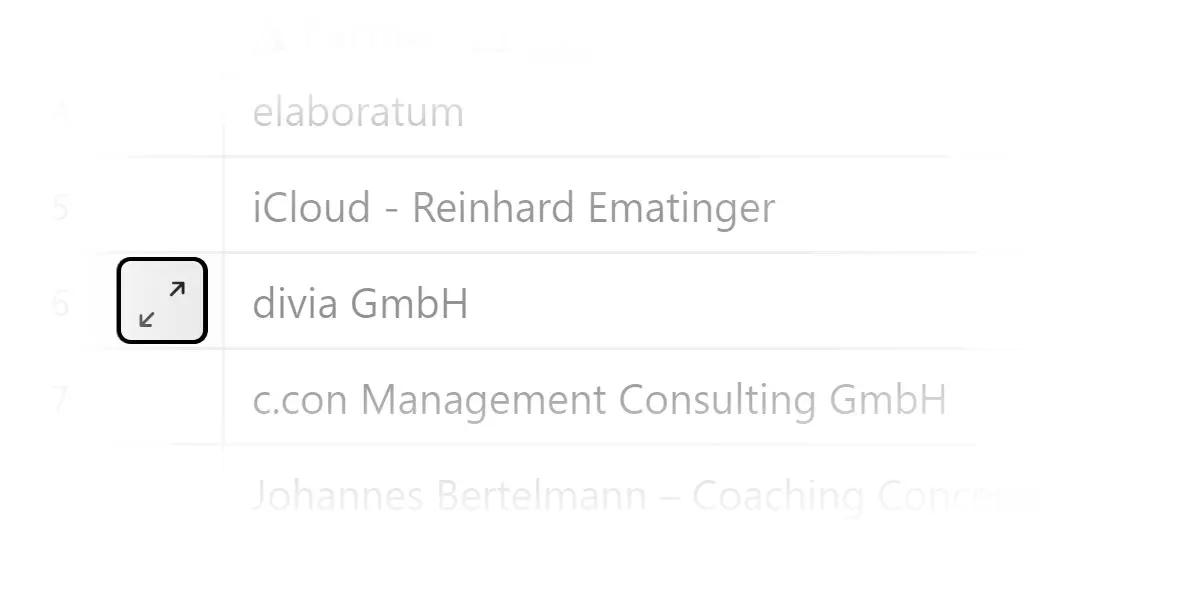The width and height of the screenshot is (1184, 600).
Task: Click the iCloud - Reinhard Ematinger entry
Action: click(513, 208)
